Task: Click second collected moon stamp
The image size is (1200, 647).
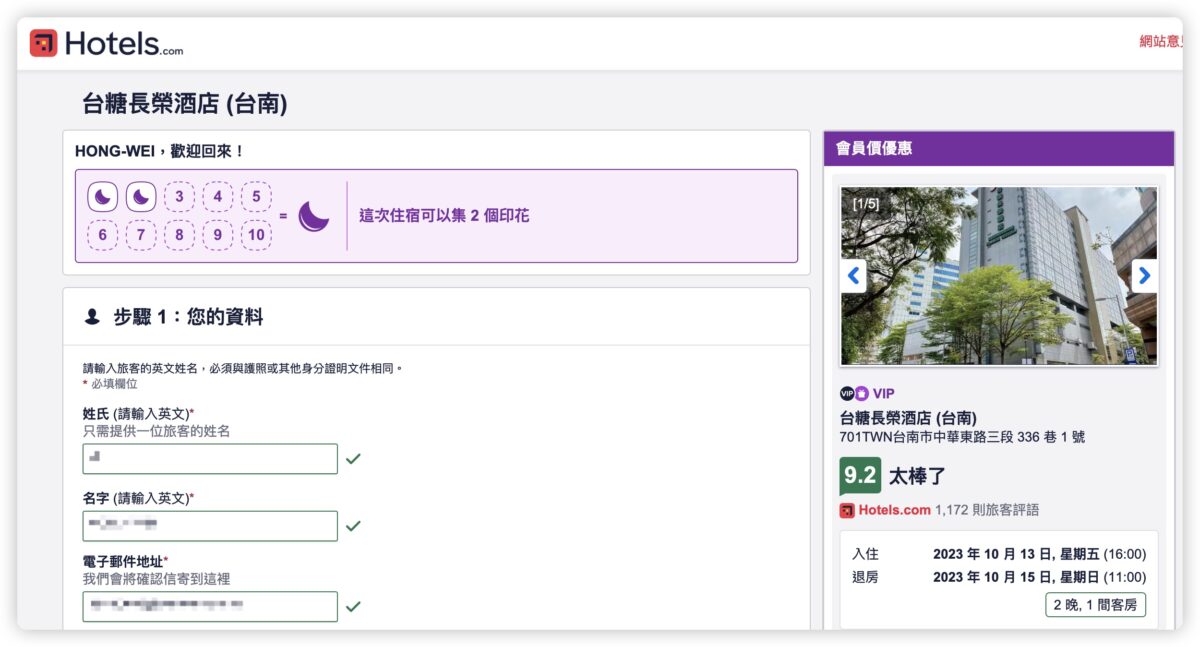Action: click(x=141, y=197)
